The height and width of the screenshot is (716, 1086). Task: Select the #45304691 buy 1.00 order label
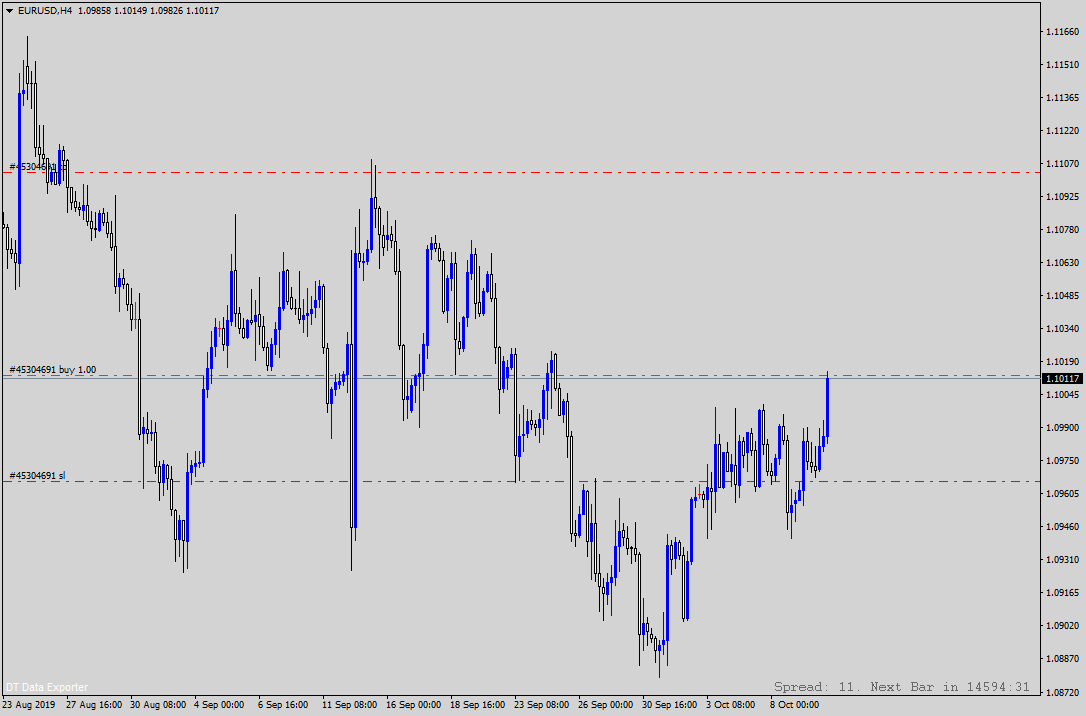click(x=53, y=370)
